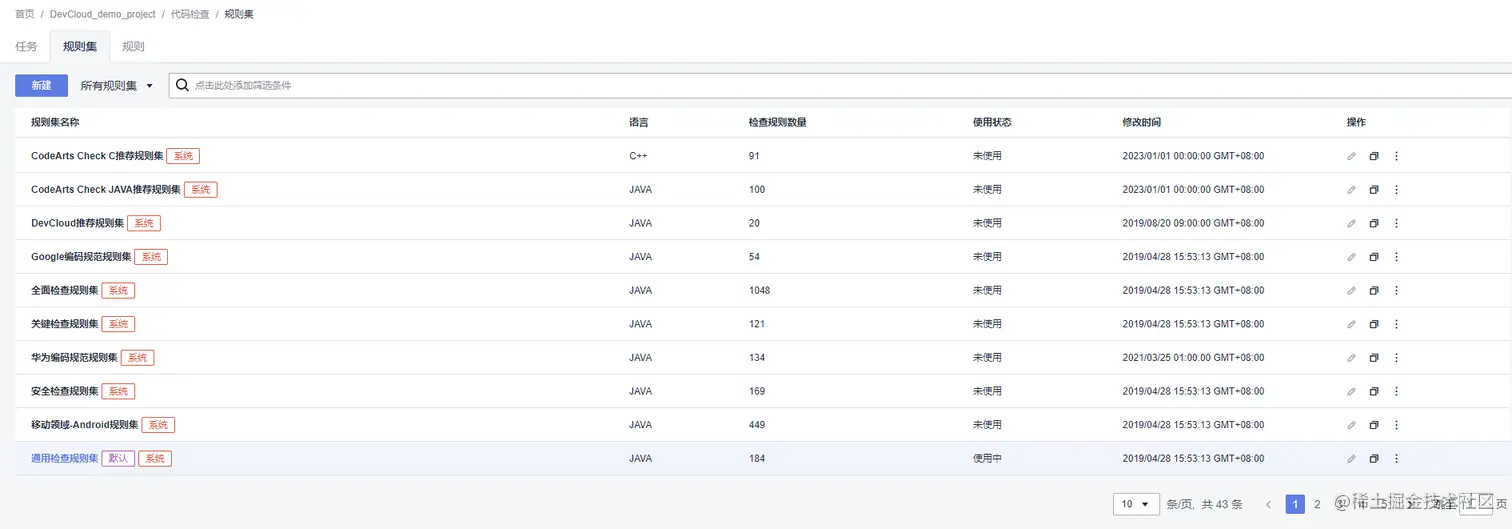The image size is (1512, 529).
Task: Click the 默认 tag on 通用检查规则集
Action: tap(118, 459)
